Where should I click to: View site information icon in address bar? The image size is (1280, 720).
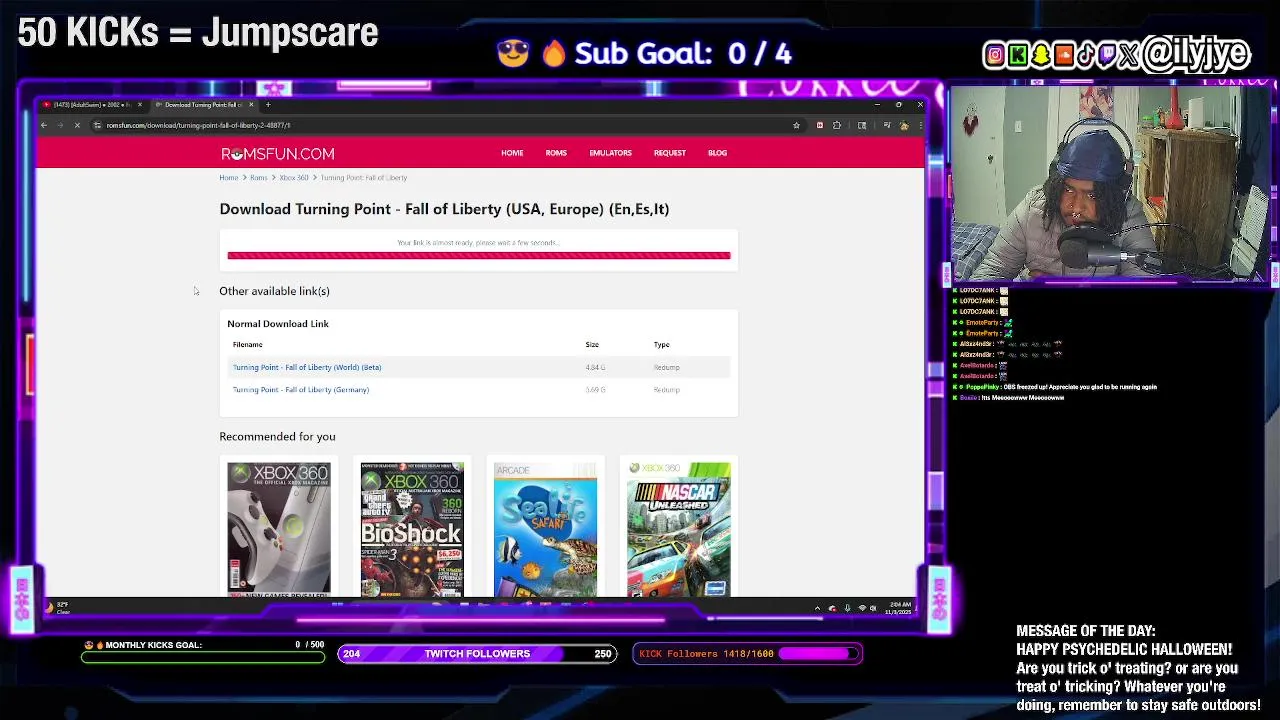[97, 125]
